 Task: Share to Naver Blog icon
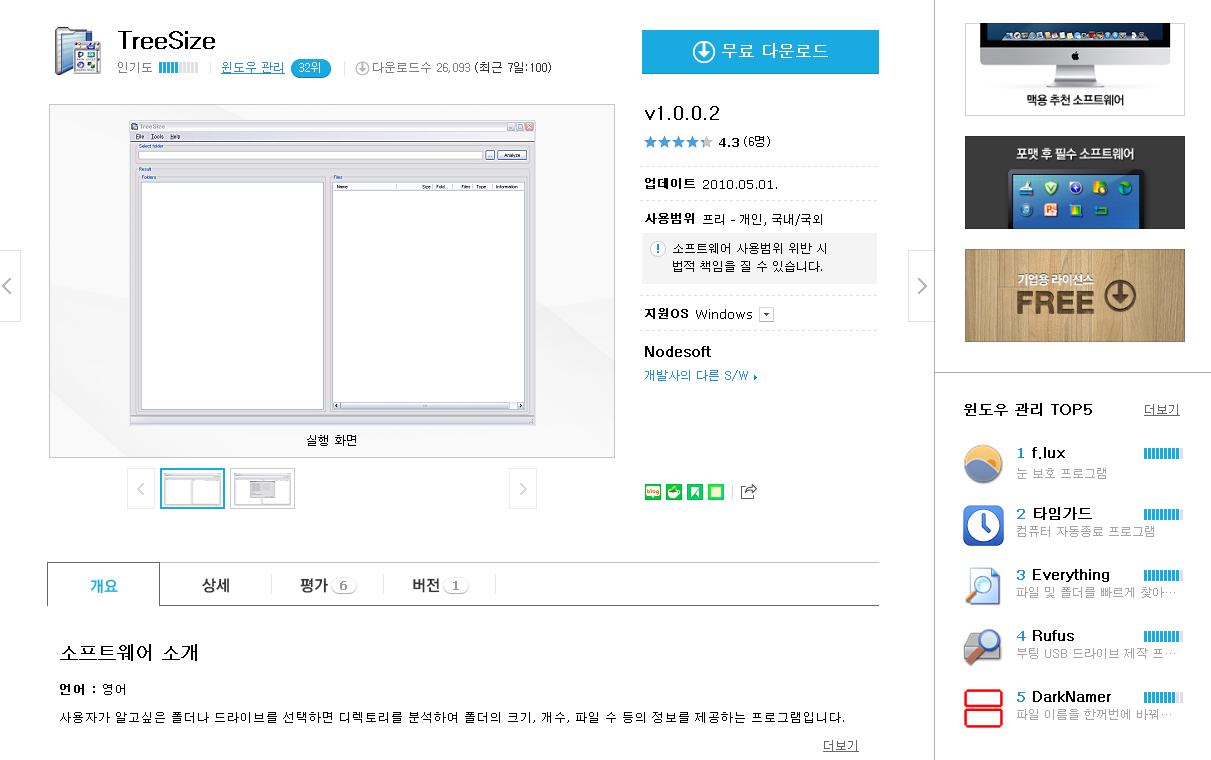coord(653,491)
